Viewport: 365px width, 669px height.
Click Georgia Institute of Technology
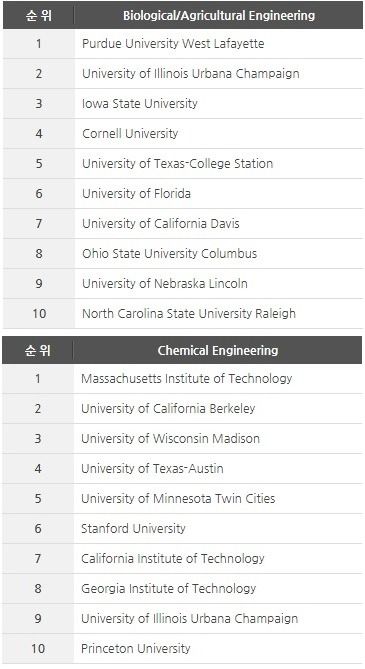169,589
